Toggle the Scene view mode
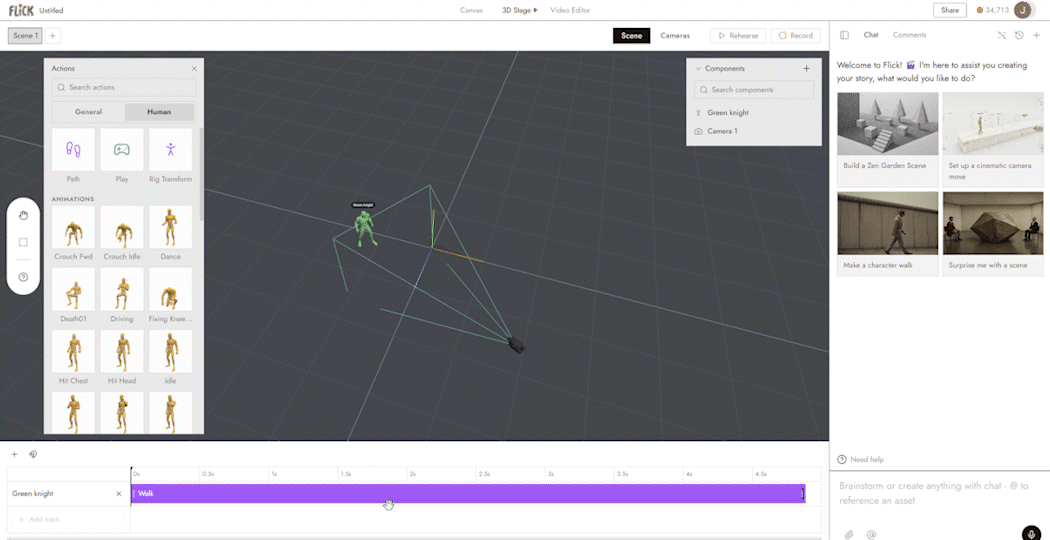Screen dimensions: 1050x540 [631, 36]
